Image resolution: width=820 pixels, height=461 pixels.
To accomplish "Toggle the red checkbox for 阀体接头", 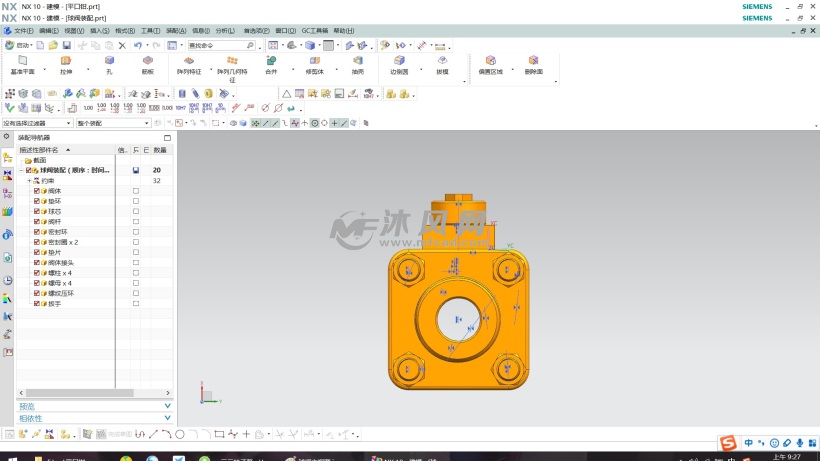I will pyautogui.click(x=37, y=262).
